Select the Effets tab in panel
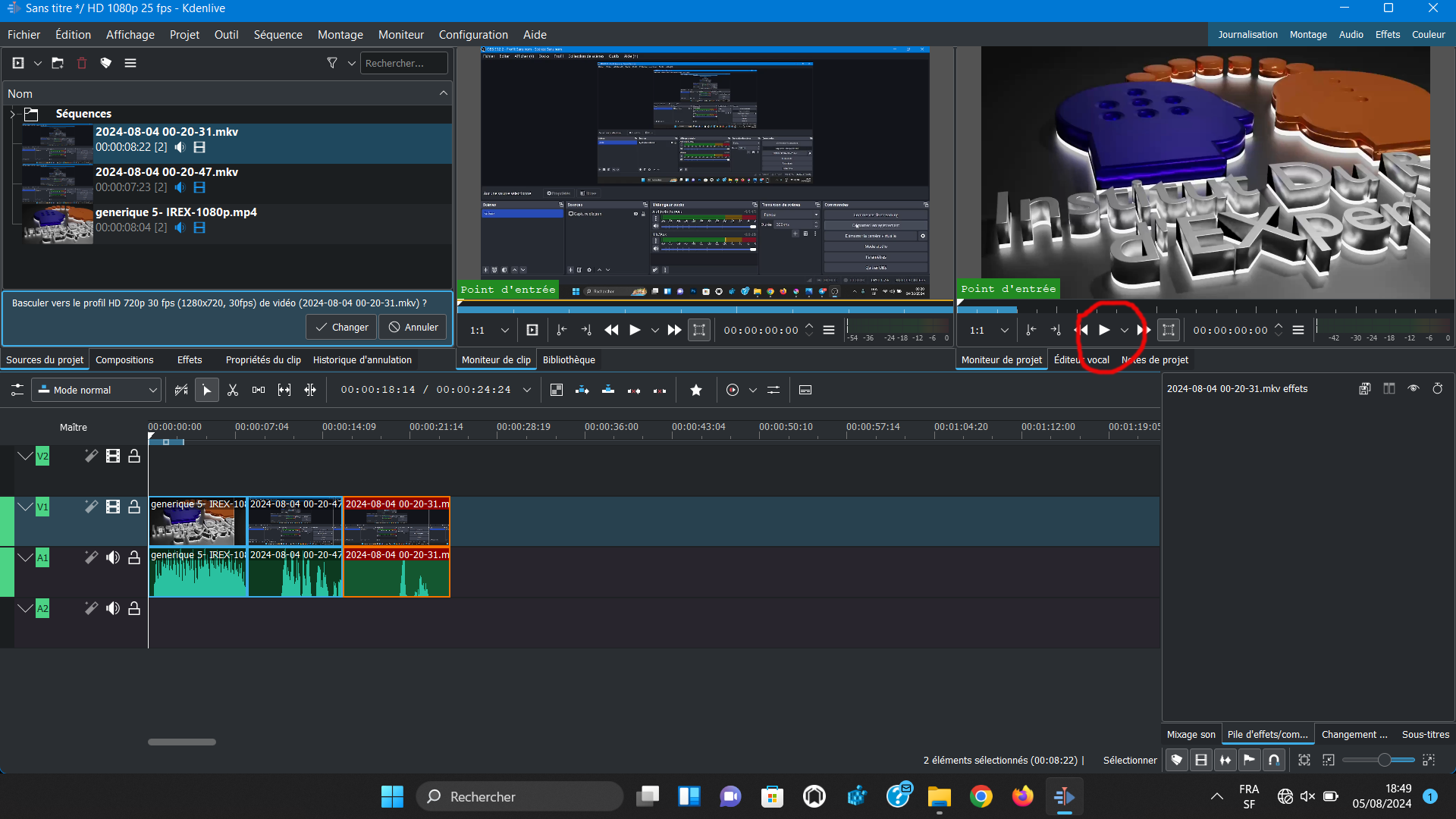This screenshot has height=819, width=1456. [189, 360]
